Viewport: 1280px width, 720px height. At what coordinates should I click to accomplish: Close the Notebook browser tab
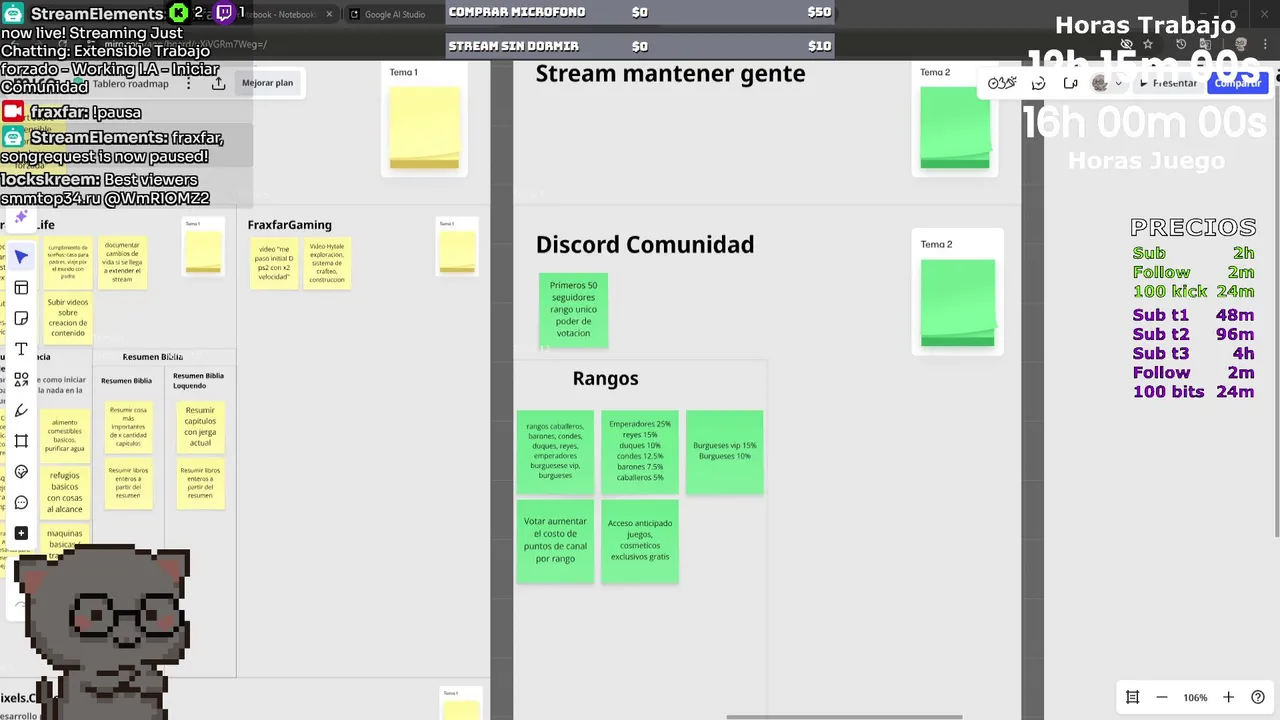click(x=328, y=14)
